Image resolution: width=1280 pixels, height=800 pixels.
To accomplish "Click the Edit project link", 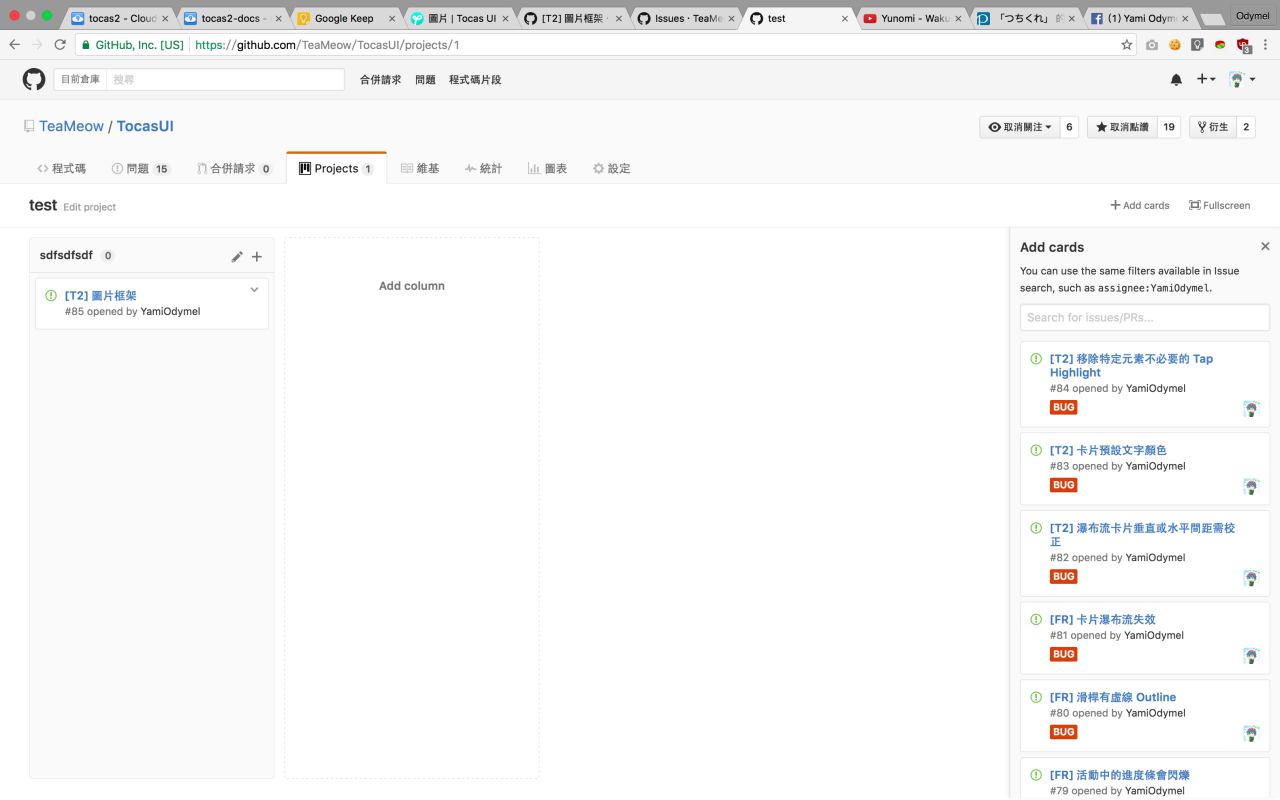I will (x=89, y=207).
